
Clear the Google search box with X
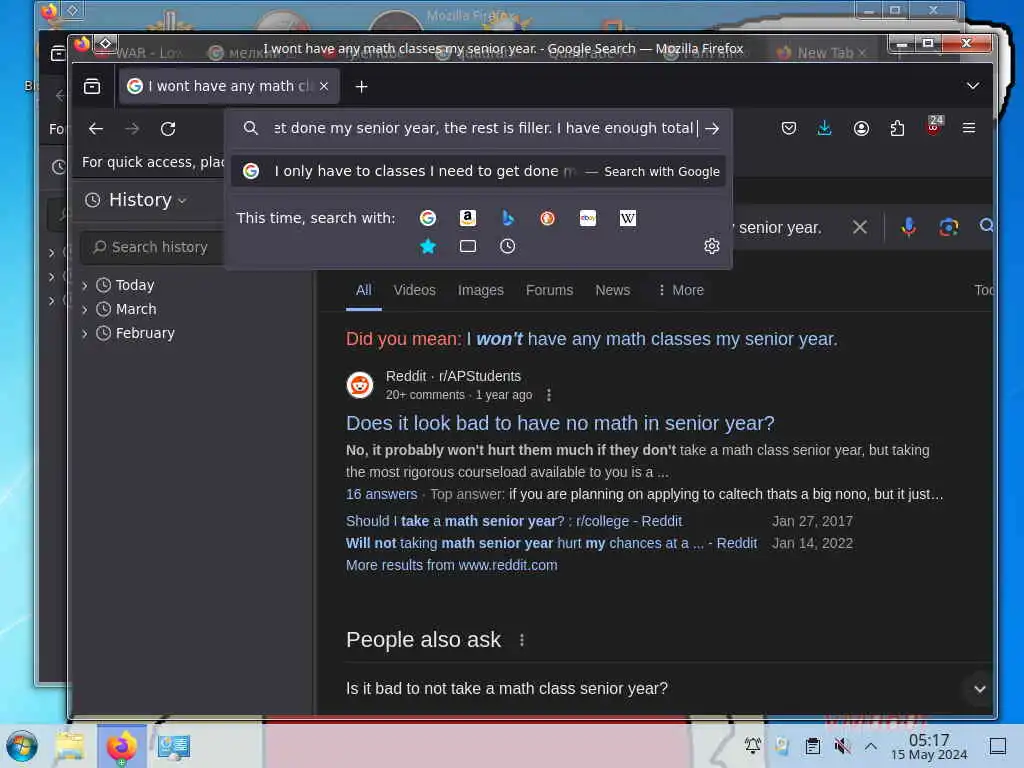pos(860,227)
